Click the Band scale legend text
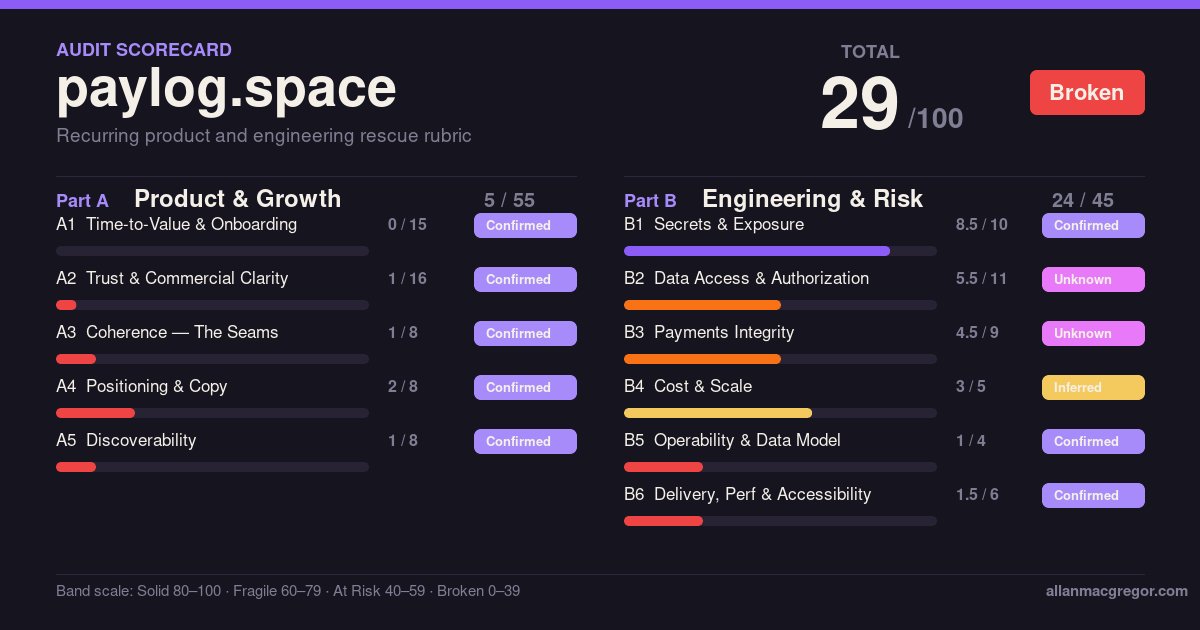This screenshot has width=1200, height=630. 288,591
